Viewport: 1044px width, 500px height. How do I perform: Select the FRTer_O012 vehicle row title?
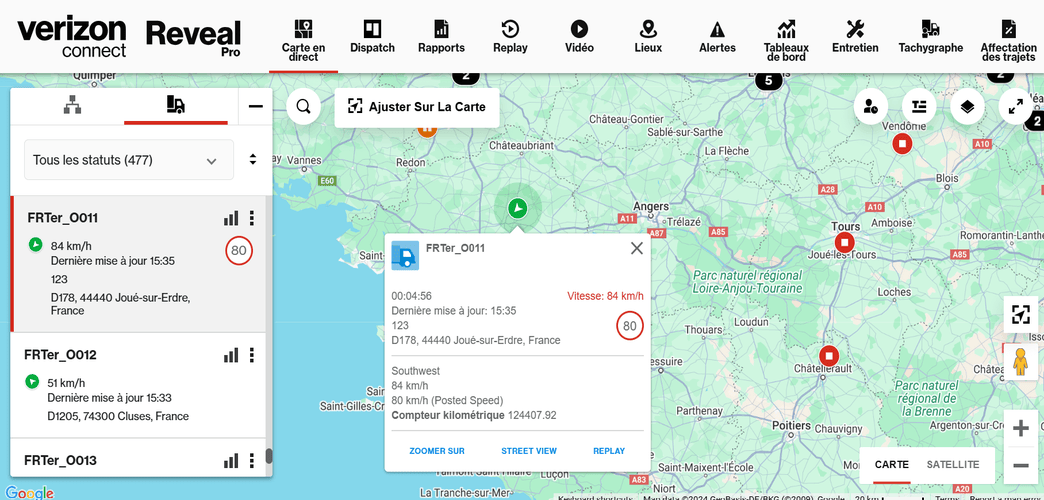click(x=60, y=355)
